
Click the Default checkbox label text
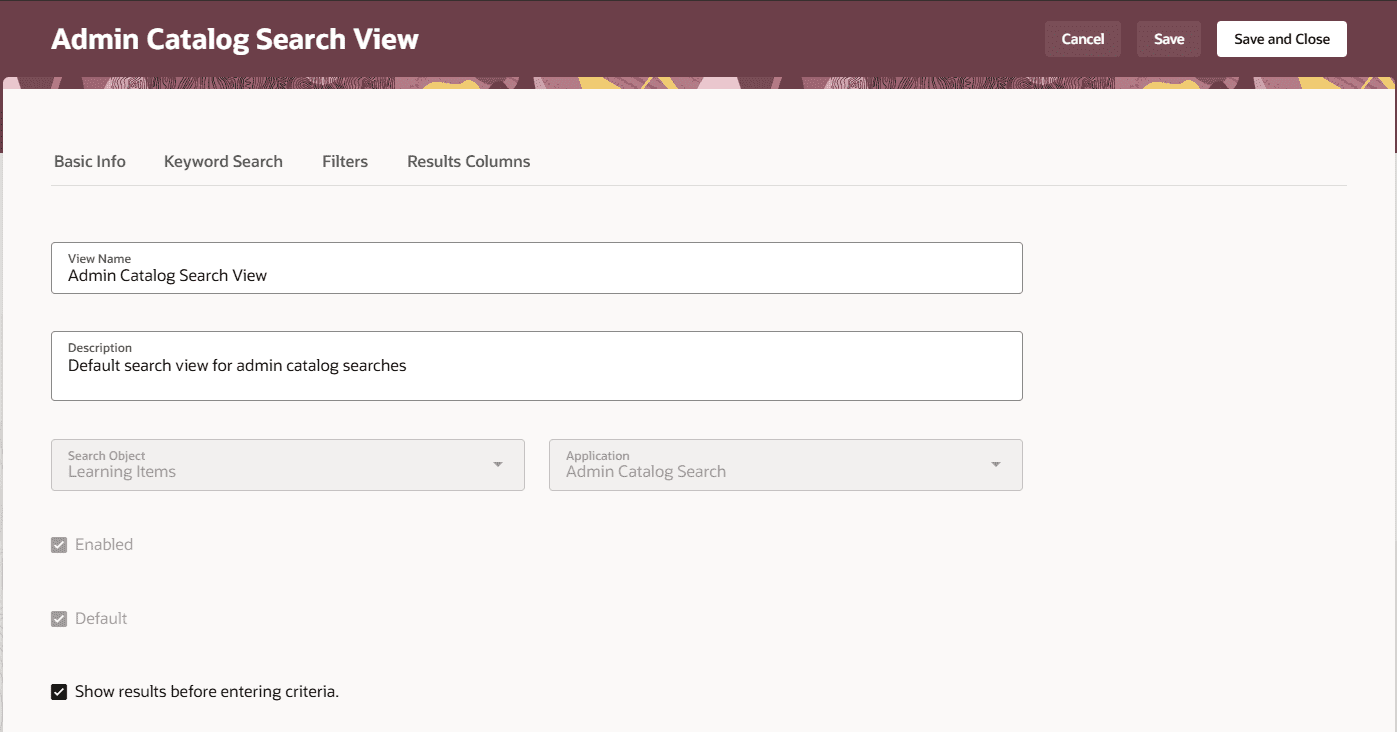101,619
